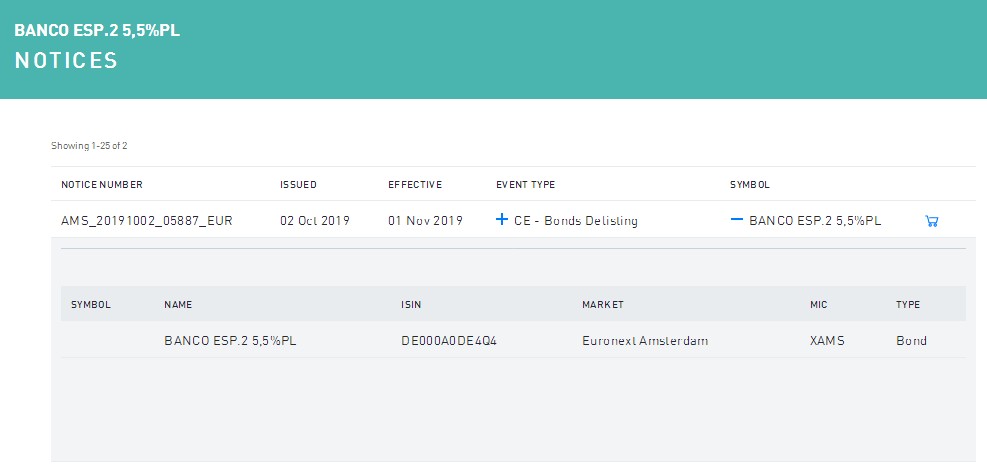Click the BANCO ESP.2 5,5%PL banner title

point(97,30)
